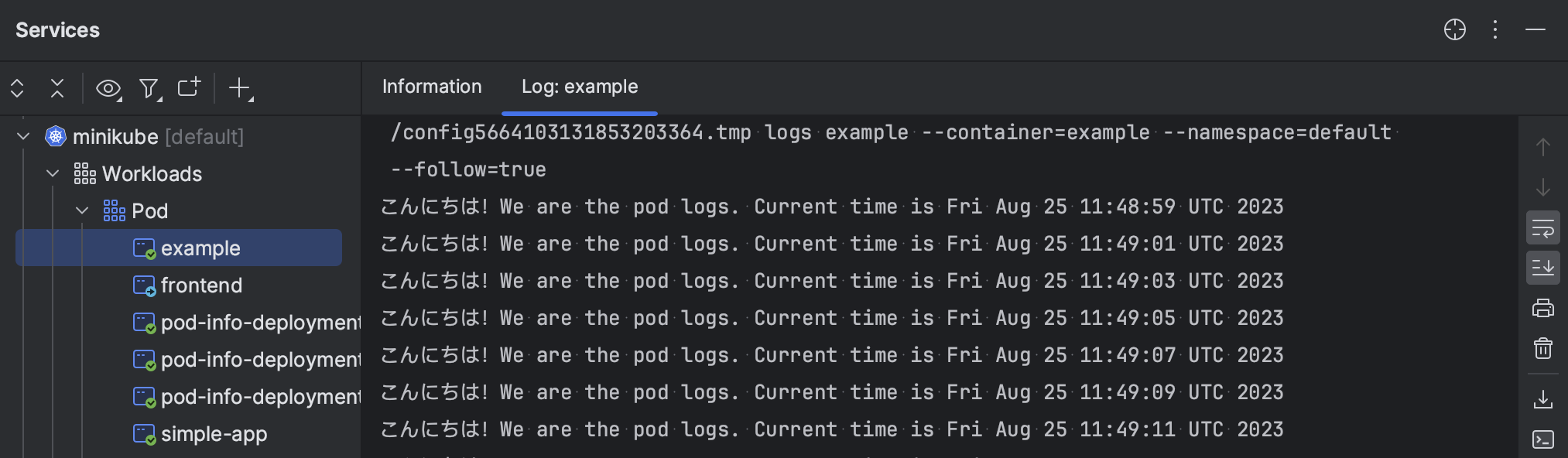This screenshot has height=458, width=1568.
Task: Open the Services options kebab menu
Action: click(x=1495, y=29)
